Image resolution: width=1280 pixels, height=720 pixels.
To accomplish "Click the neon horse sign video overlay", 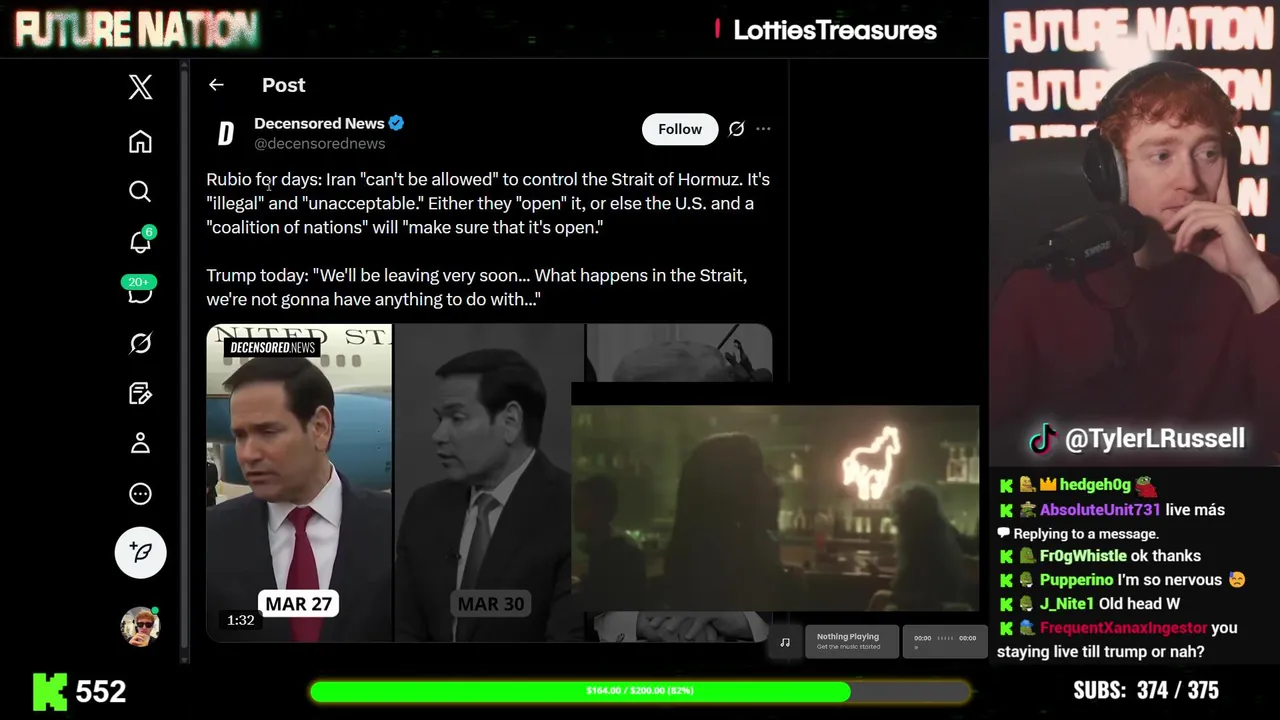I will coord(776,508).
